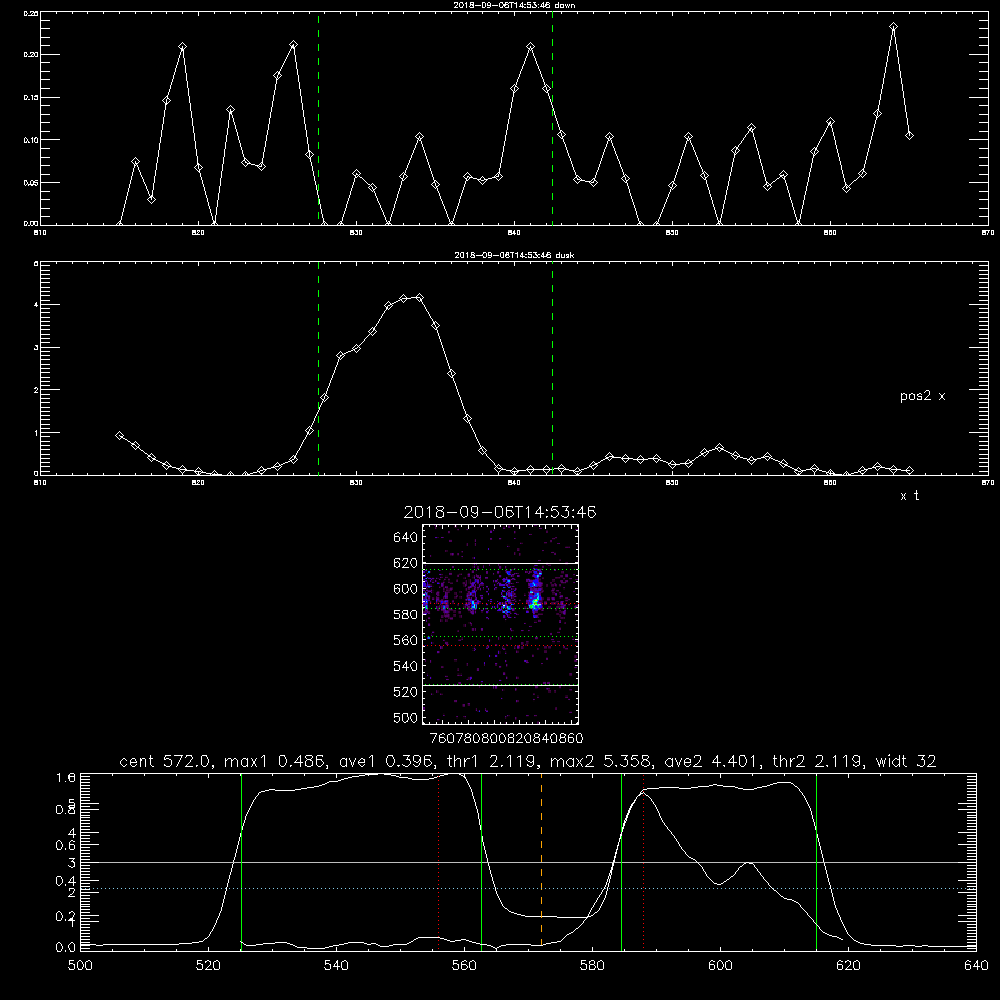Click the 'x t' label below dusk plot
This screenshot has height=1000, width=1000.
[x=909, y=496]
